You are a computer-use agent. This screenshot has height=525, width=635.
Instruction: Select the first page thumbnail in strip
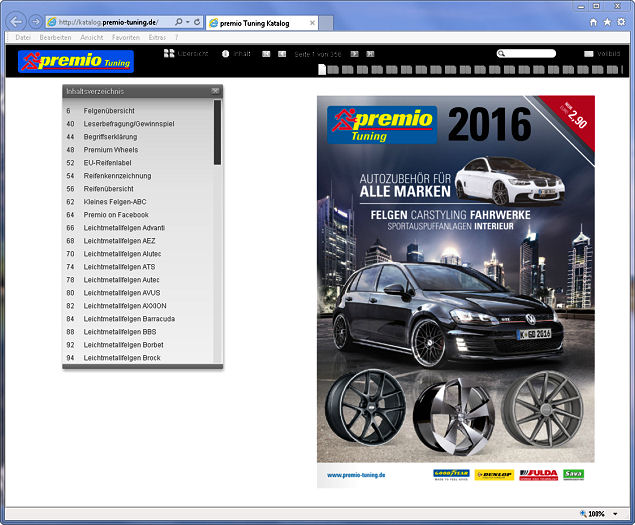point(322,69)
